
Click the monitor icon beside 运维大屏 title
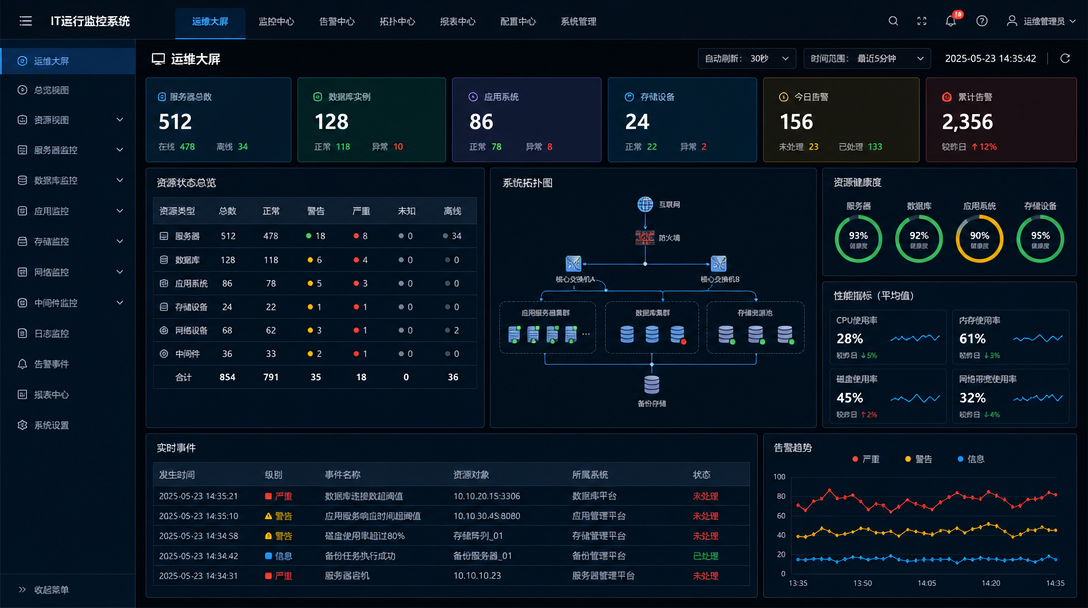point(158,59)
